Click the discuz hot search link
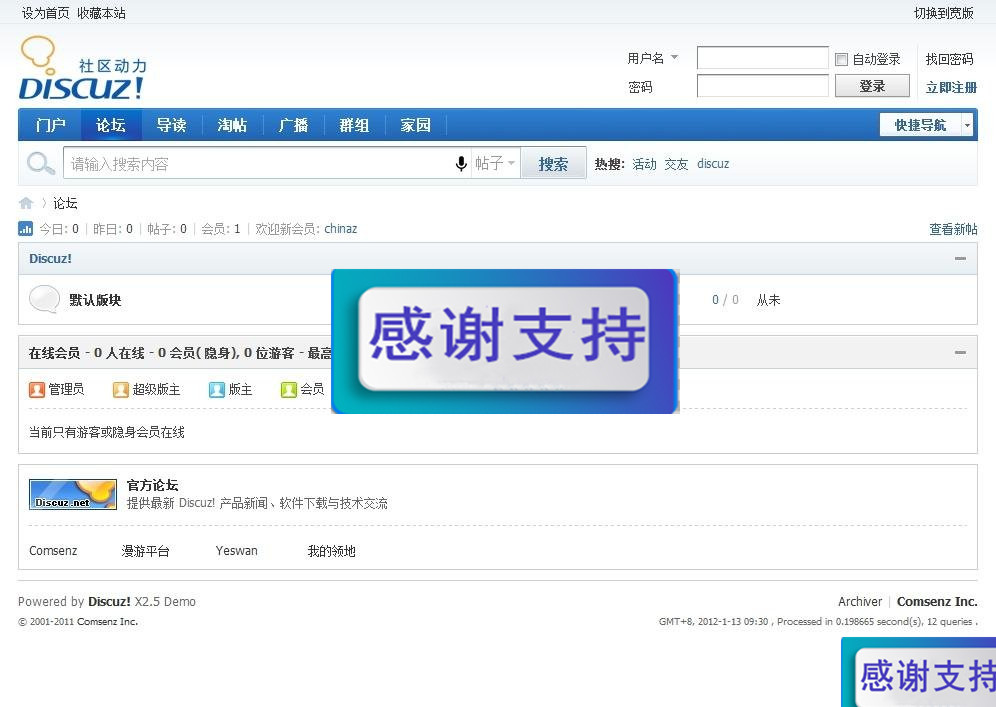 click(713, 164)
